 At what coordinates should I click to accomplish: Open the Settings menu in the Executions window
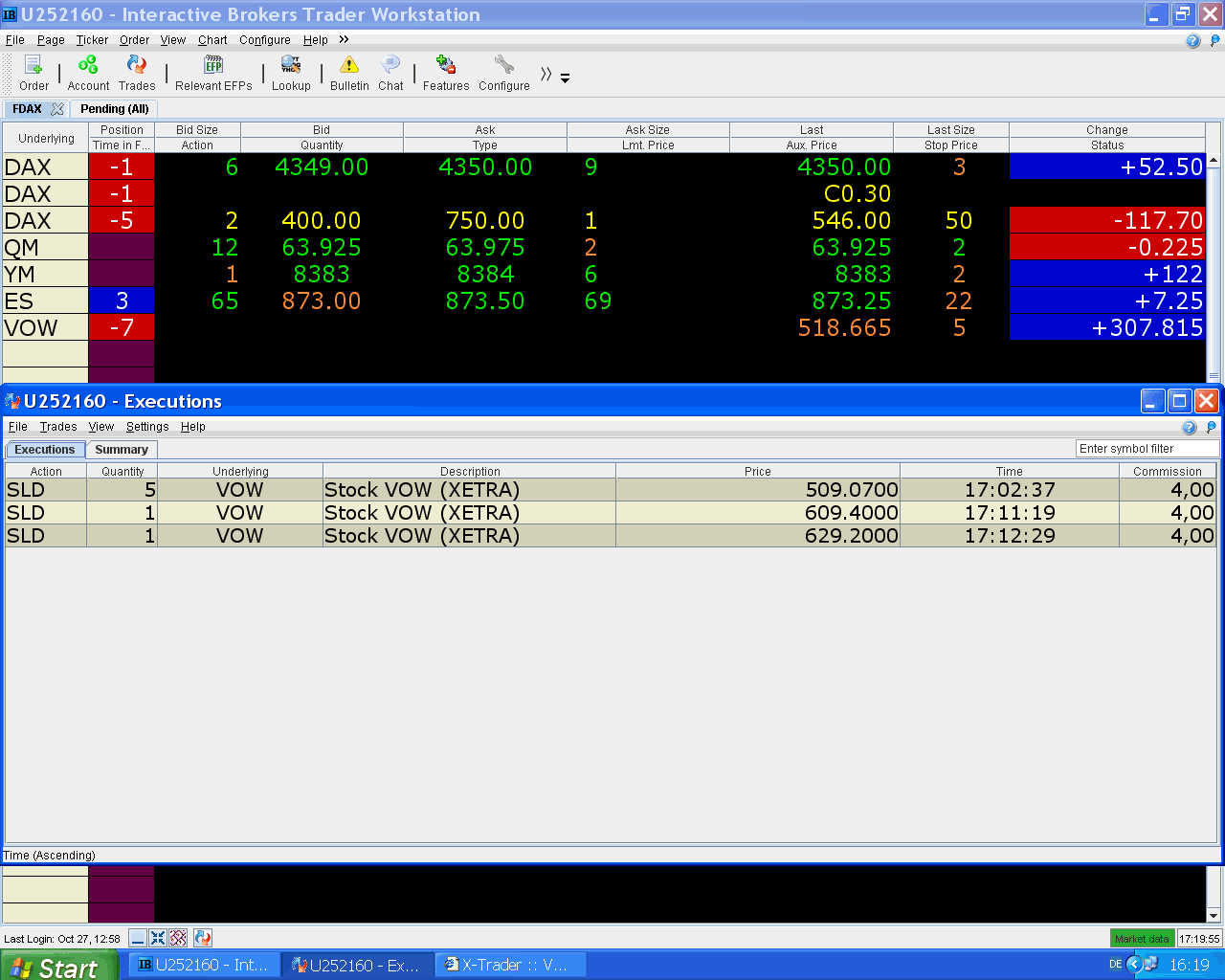pos(147,427)
